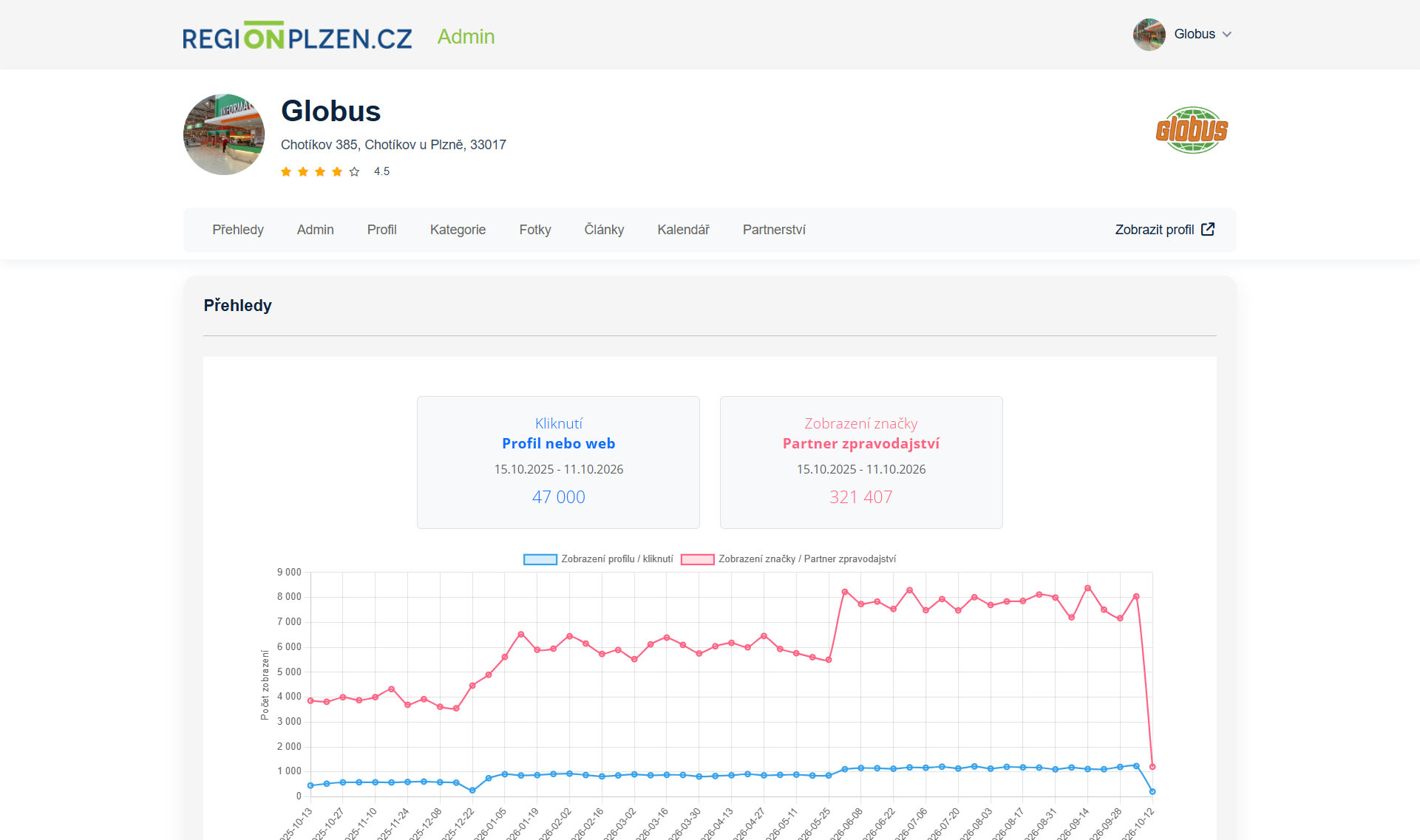
Task: Click the Partner zpravodajství stats card
Action: (x=861, y=462)
